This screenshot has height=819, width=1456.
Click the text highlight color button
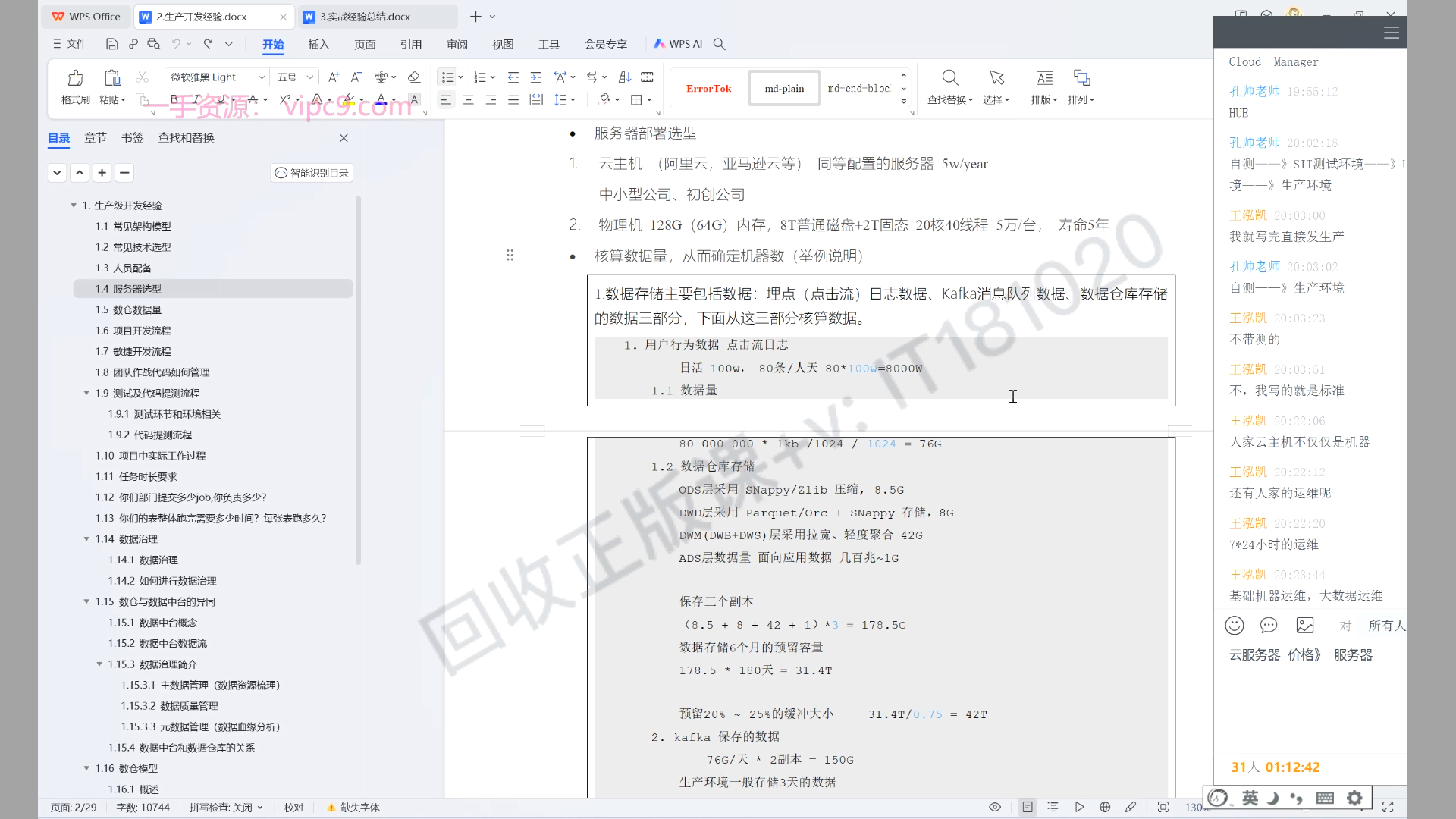pos(347,100)
